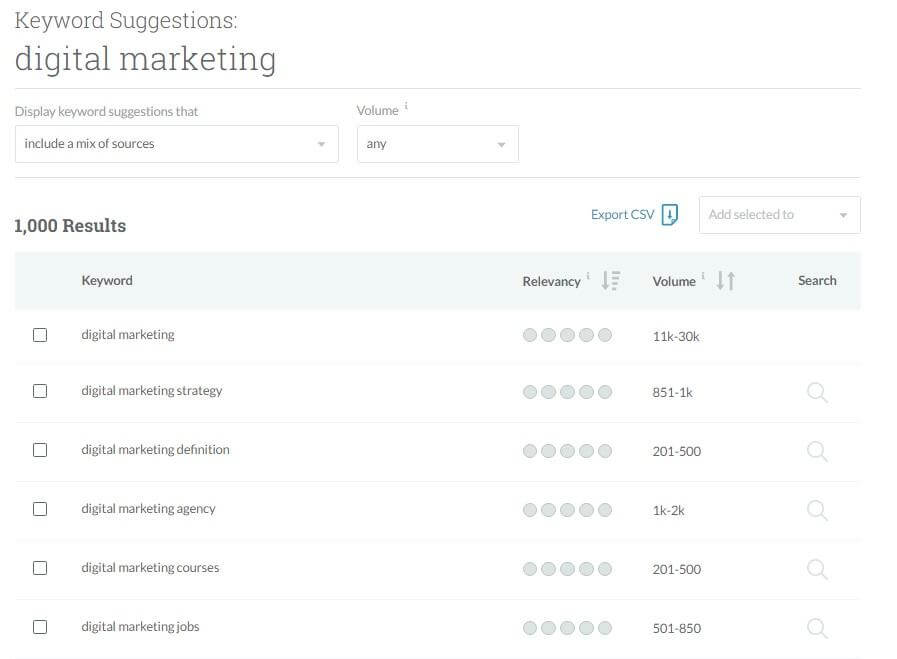Click the Export CSV download icon
This screenshot has height=659, width=897.
669,215
